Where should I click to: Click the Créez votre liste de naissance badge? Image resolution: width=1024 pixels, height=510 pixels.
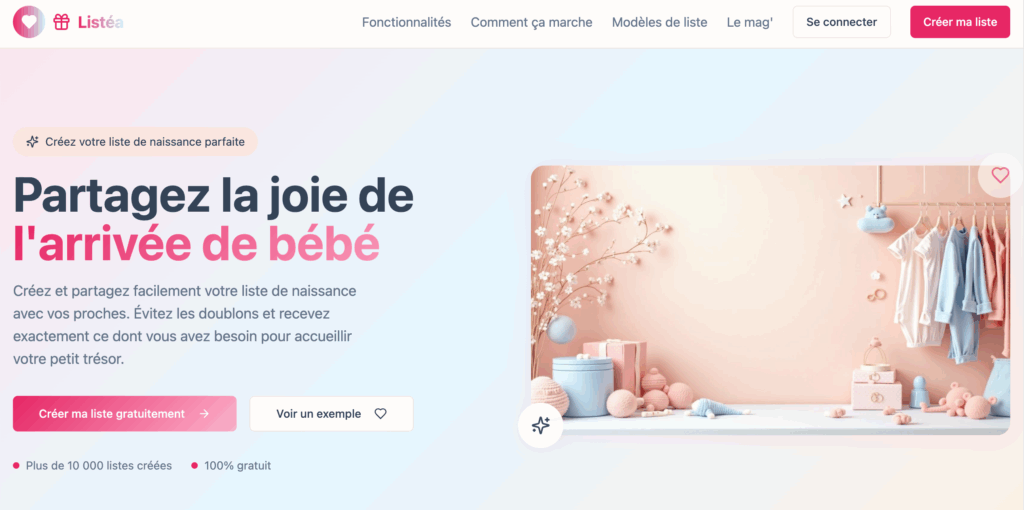click(x=135, y=142)
